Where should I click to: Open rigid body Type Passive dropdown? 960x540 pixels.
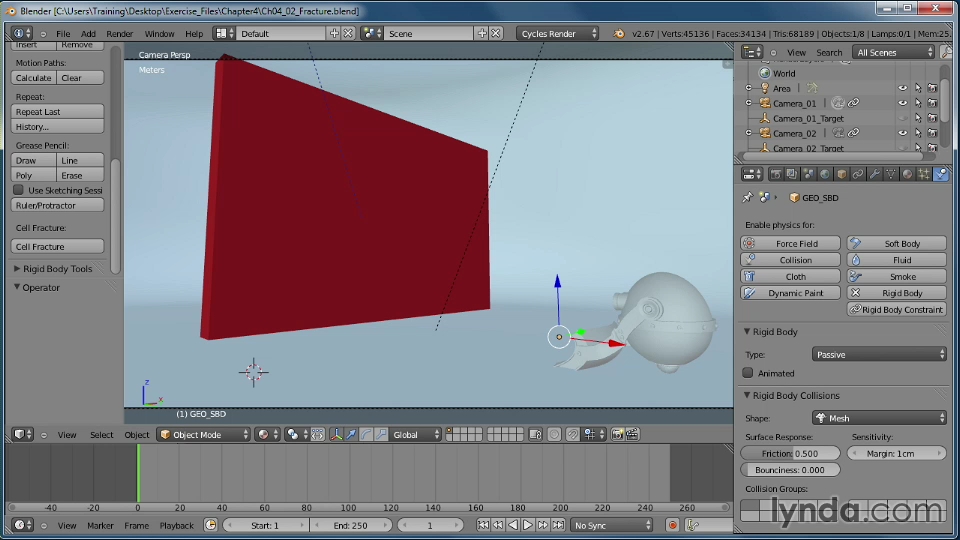pos(879,354)
